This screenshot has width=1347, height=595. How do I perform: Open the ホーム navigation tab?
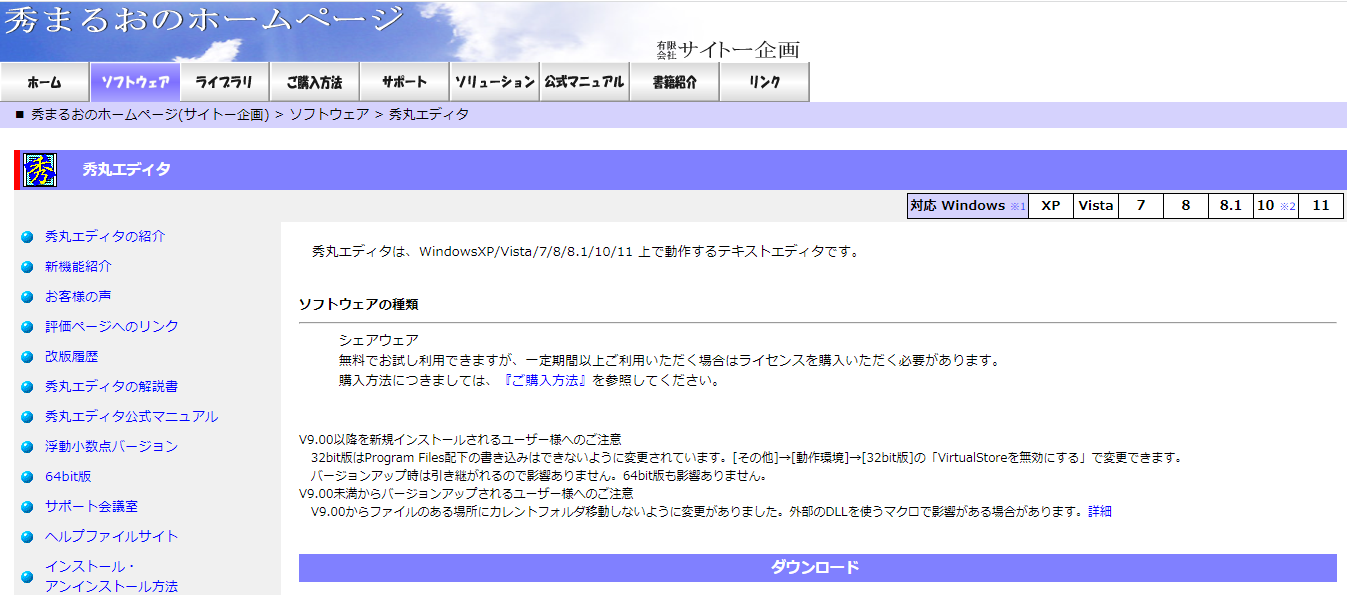point(44,82)
